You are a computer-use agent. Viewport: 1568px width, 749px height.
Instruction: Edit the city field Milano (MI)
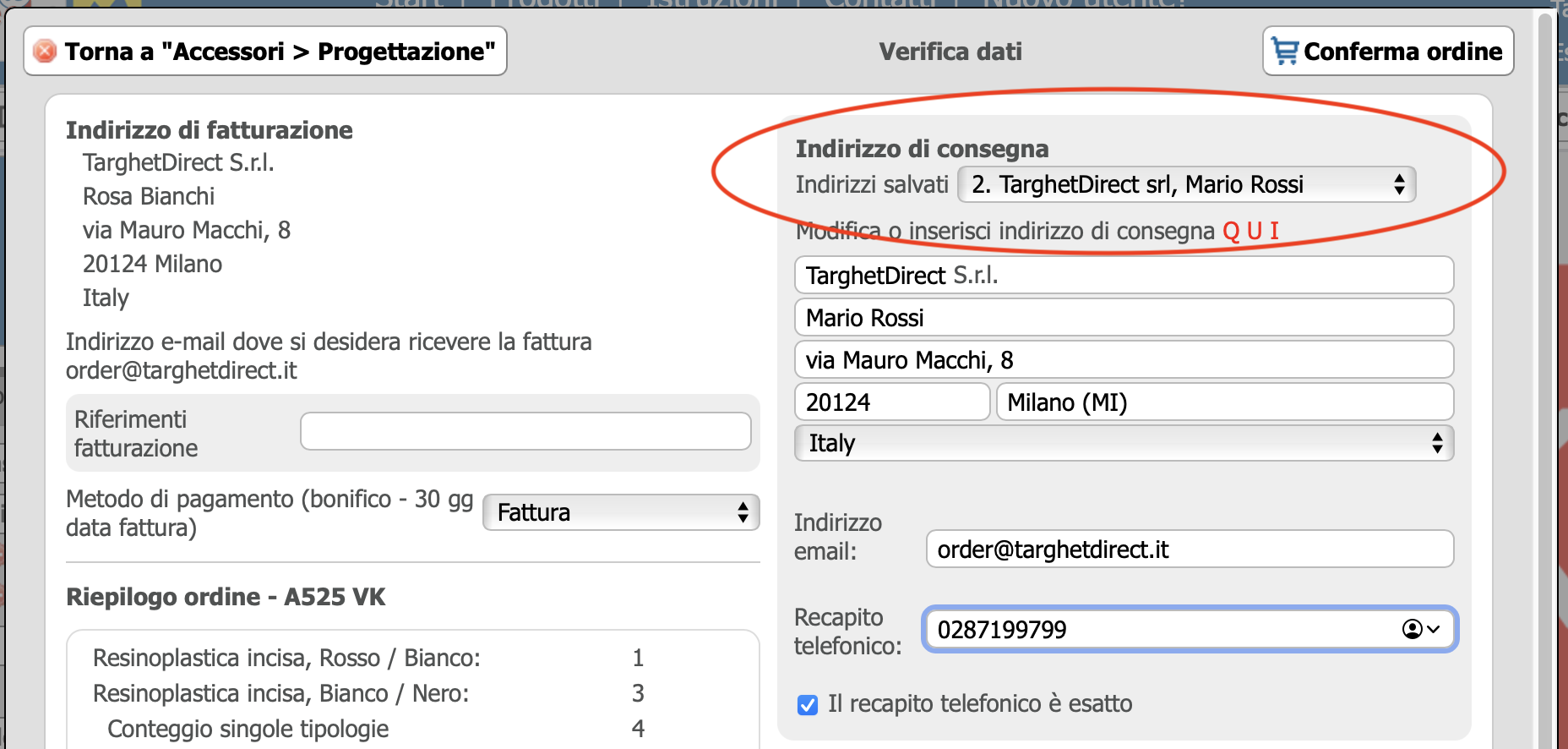(x=1225, y=402)
